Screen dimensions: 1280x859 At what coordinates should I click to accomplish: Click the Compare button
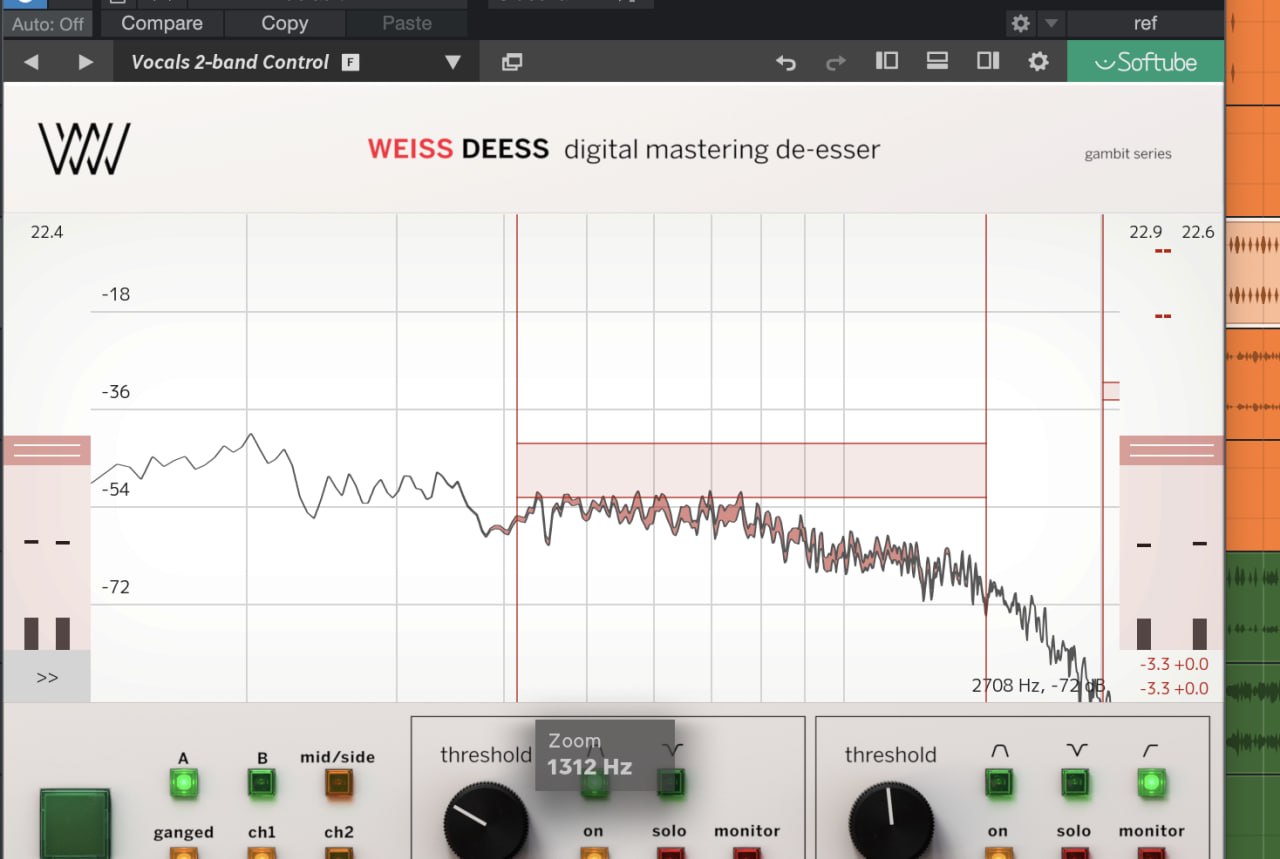pyautogui.click(x=162, y=23)
